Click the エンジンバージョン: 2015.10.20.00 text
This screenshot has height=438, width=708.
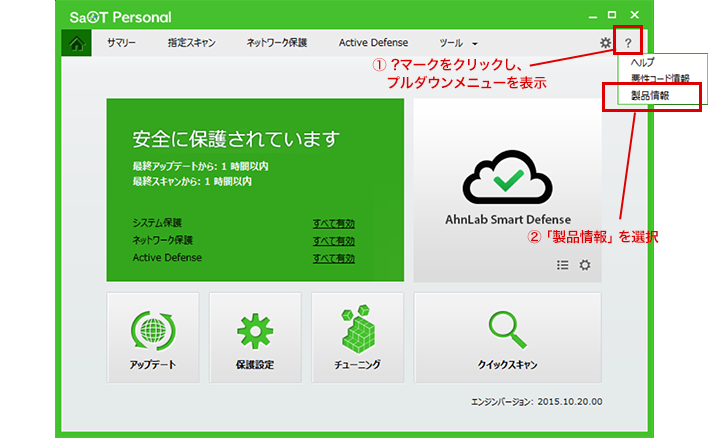(x=536, y=401)
